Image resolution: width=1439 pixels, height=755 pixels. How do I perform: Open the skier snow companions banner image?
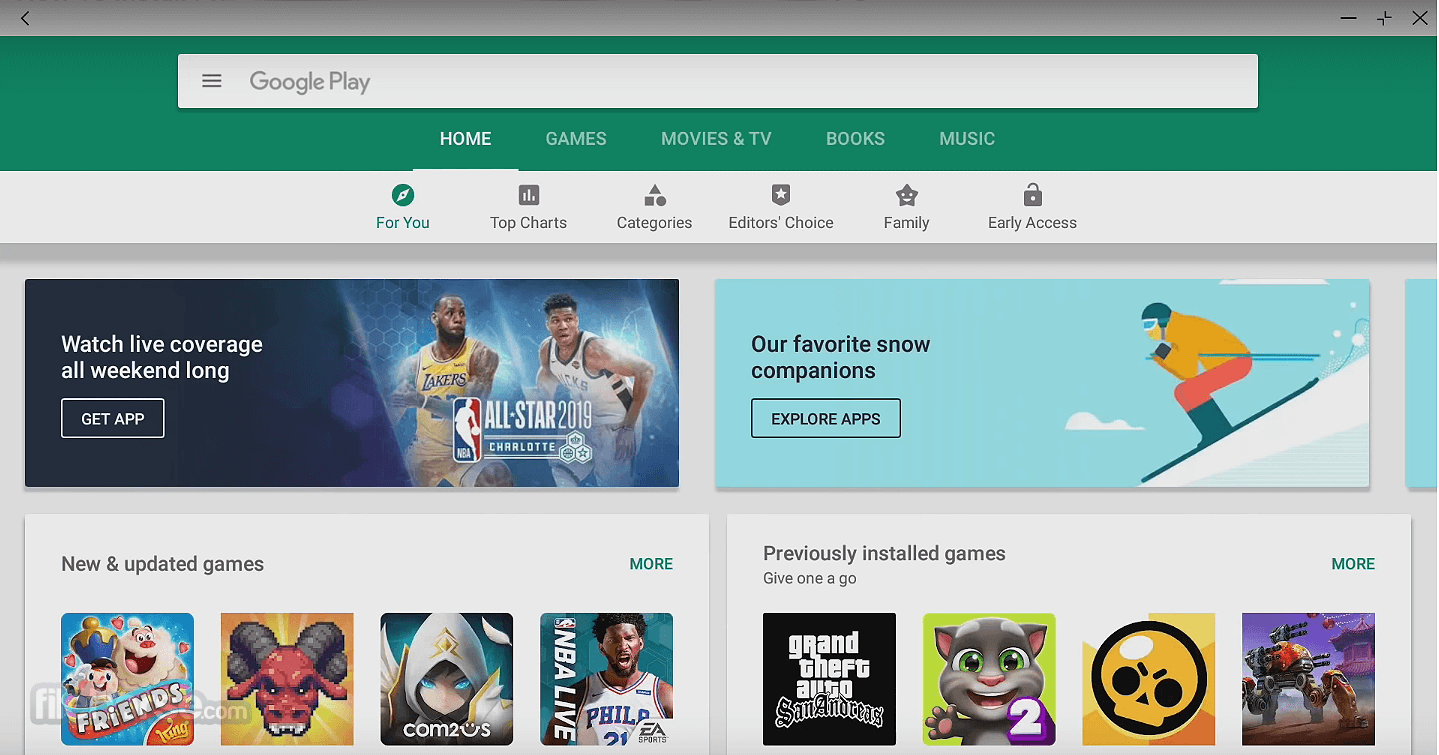point(1042,383)
